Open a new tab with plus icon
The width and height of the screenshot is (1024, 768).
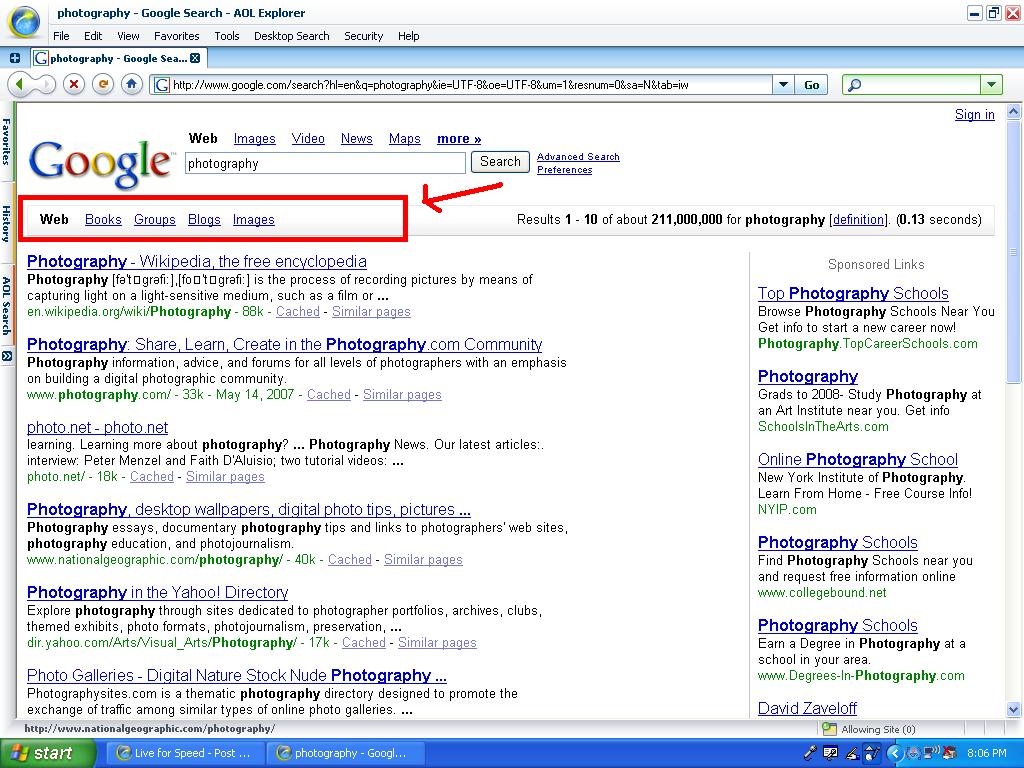(x=14, y=58)
